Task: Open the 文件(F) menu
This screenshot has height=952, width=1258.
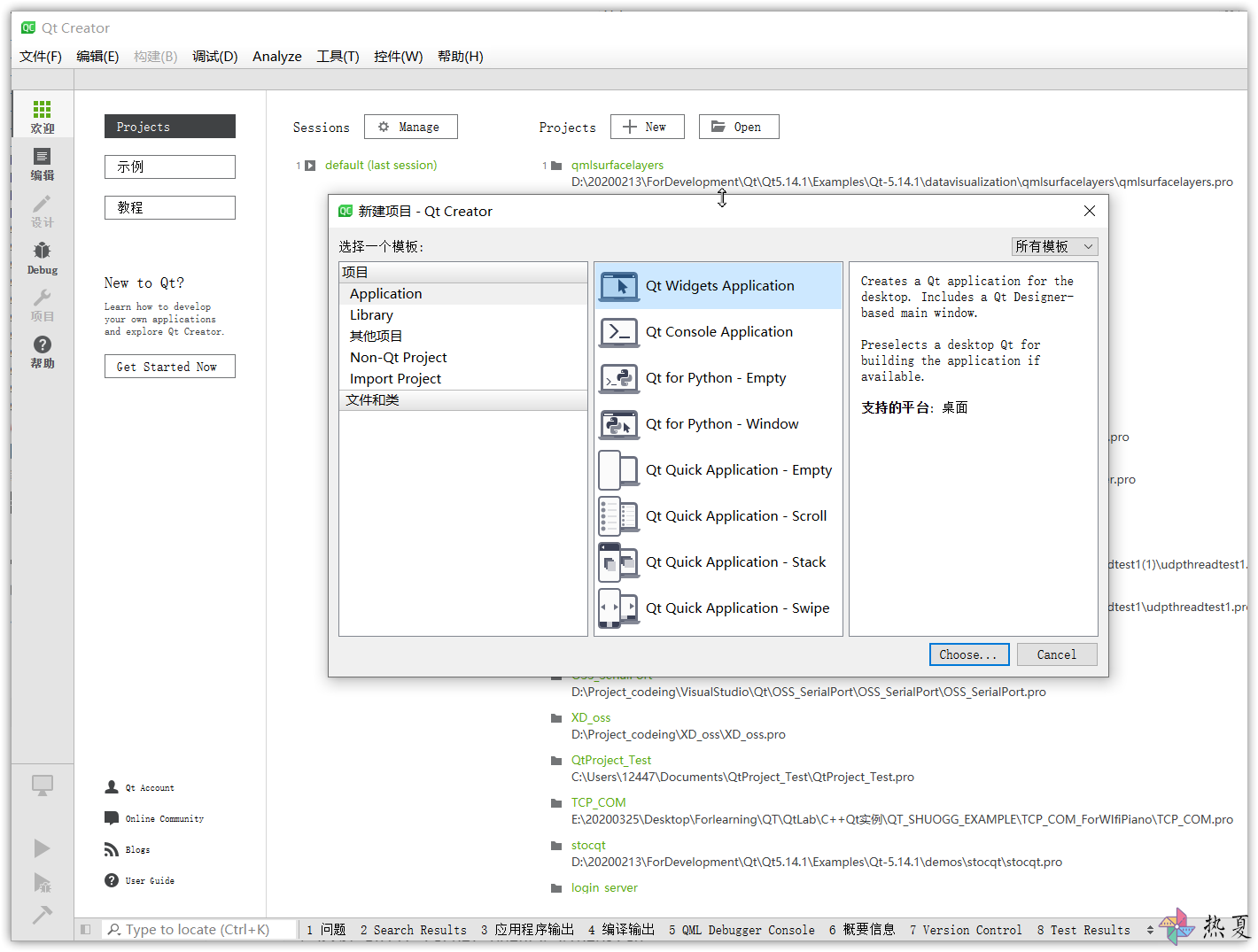Action: 41,57
